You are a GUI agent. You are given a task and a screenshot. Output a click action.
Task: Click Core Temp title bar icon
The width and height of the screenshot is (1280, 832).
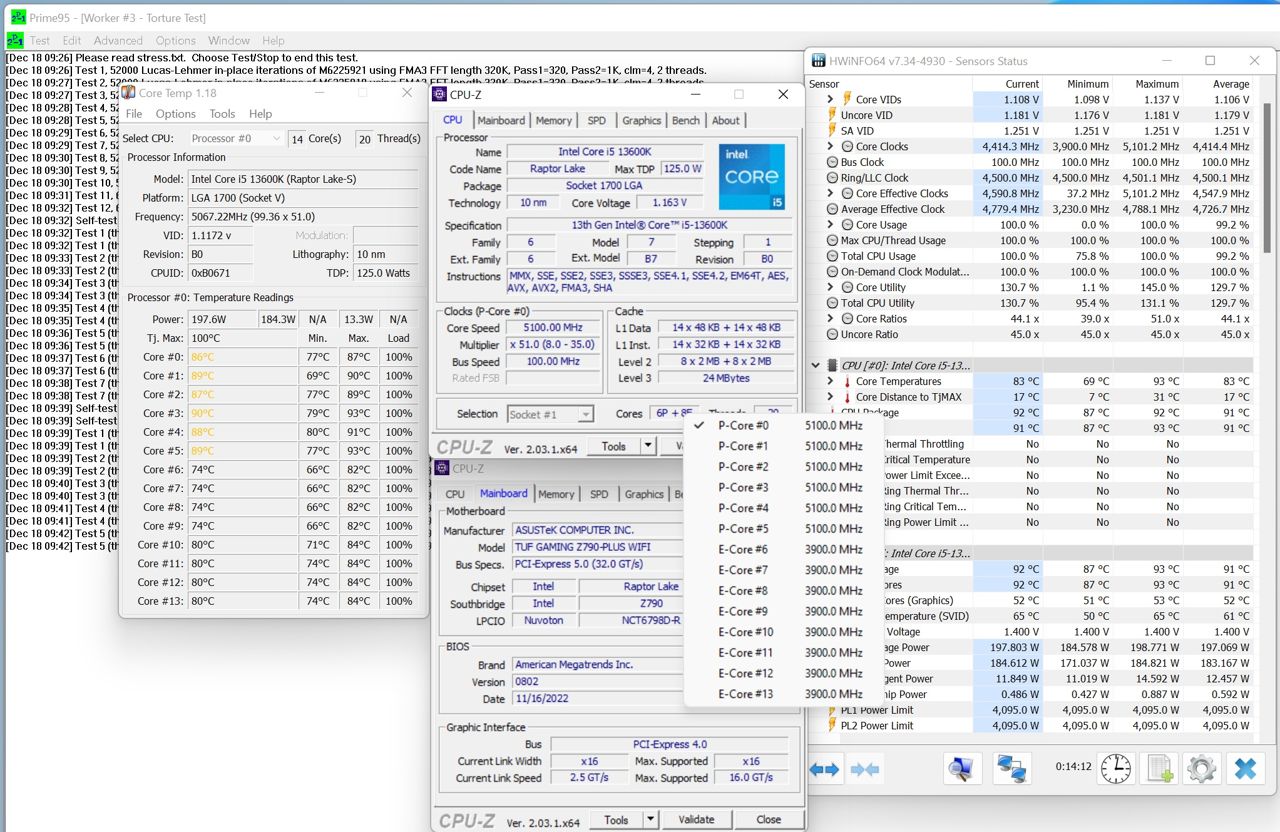click(129, 93)
